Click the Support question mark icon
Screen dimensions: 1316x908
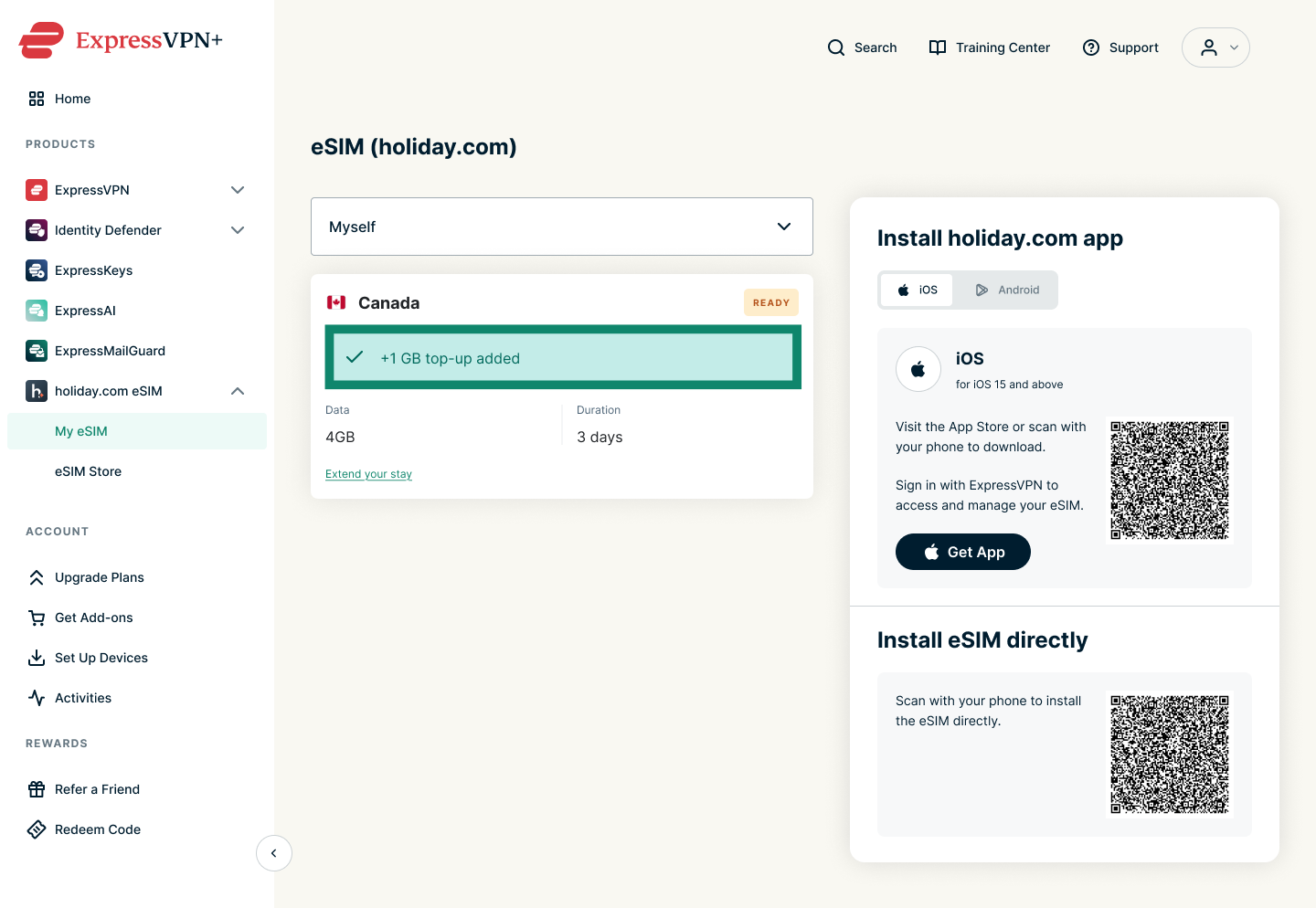pos(1091,48)
